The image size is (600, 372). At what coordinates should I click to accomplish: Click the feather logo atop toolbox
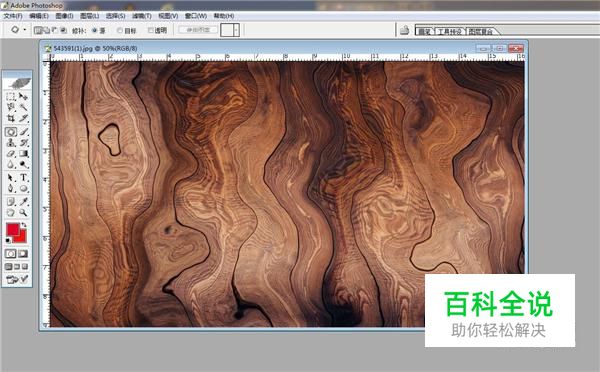coord(17,83)
